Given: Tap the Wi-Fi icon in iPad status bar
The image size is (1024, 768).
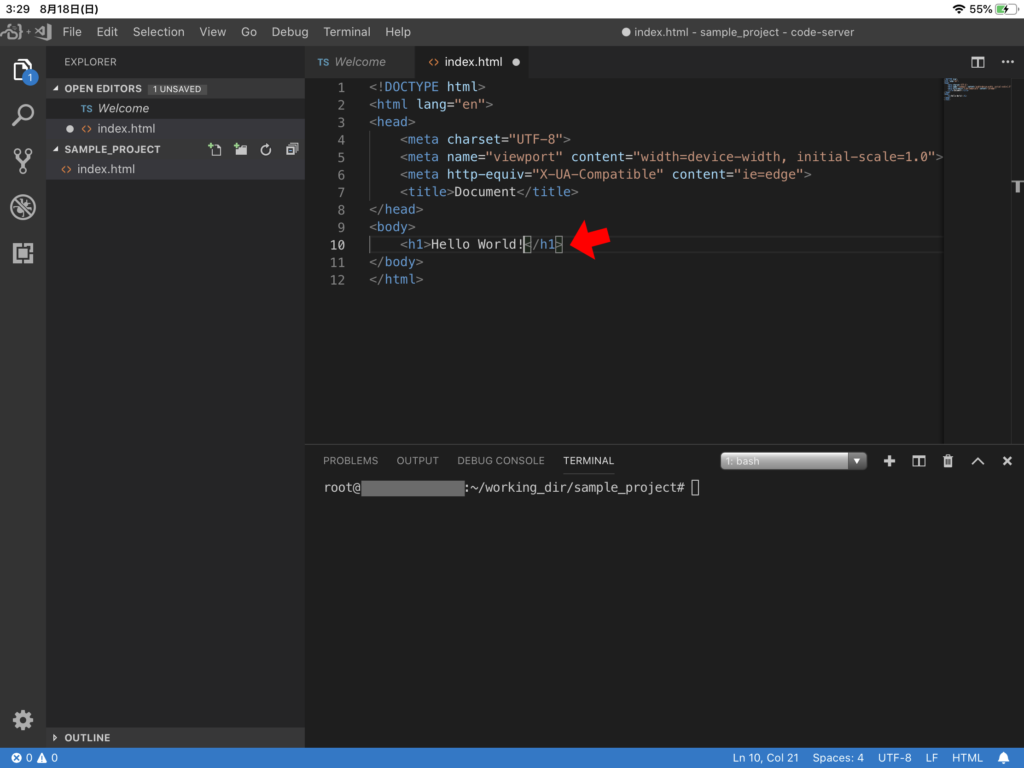Looking at the screenshot, I should tap(959, 9).
